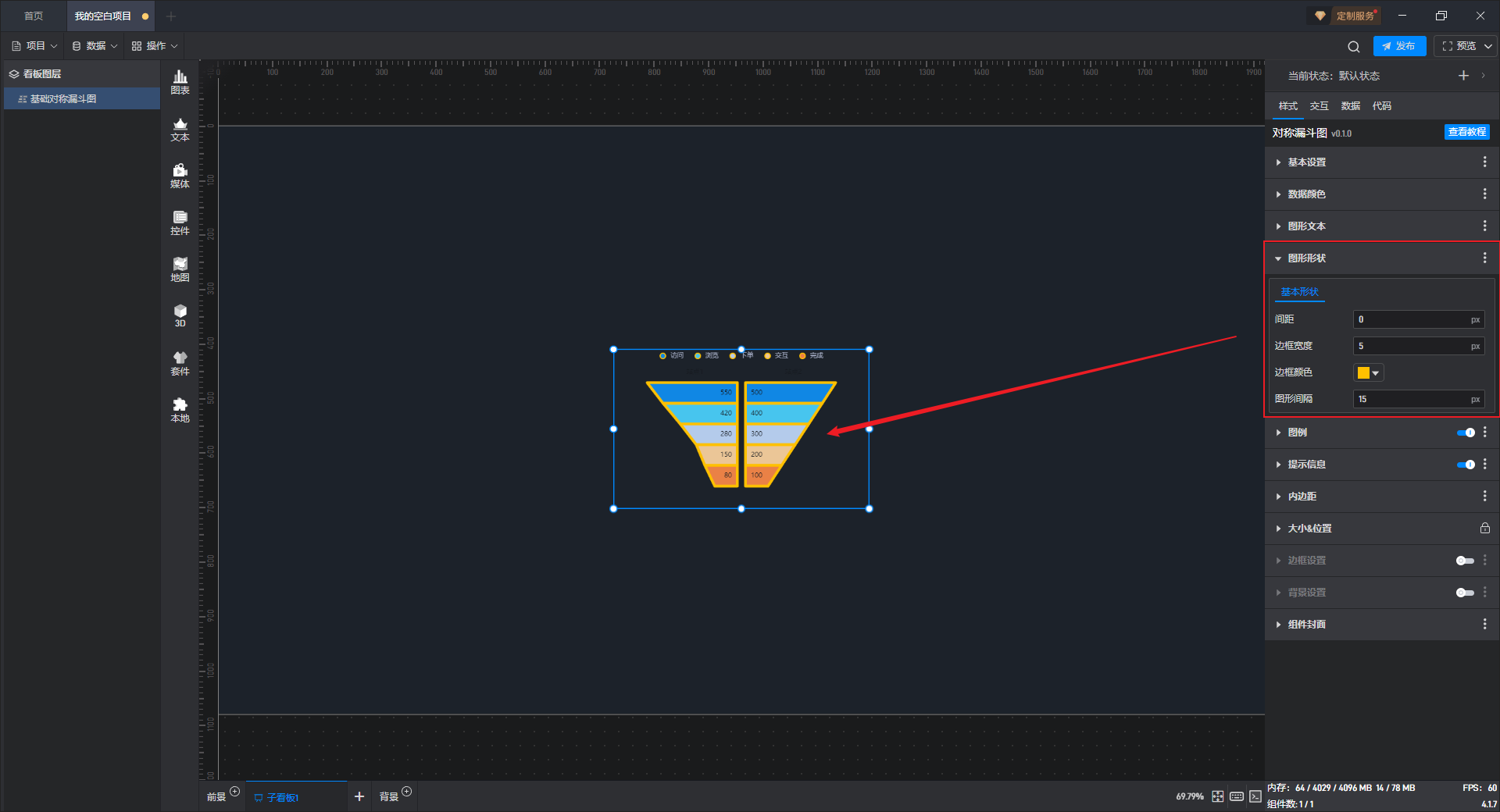Open more options for 内边距

tap(1484, 496)
